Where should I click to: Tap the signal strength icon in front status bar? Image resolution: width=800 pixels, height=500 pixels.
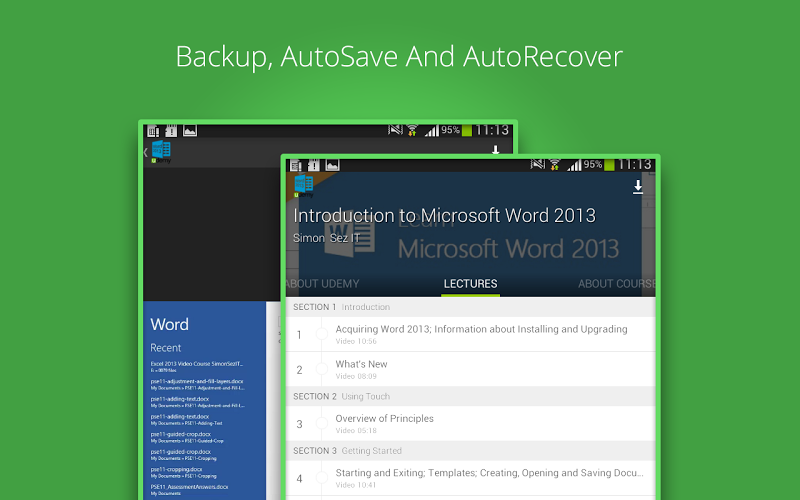click(x=574, y=165)
